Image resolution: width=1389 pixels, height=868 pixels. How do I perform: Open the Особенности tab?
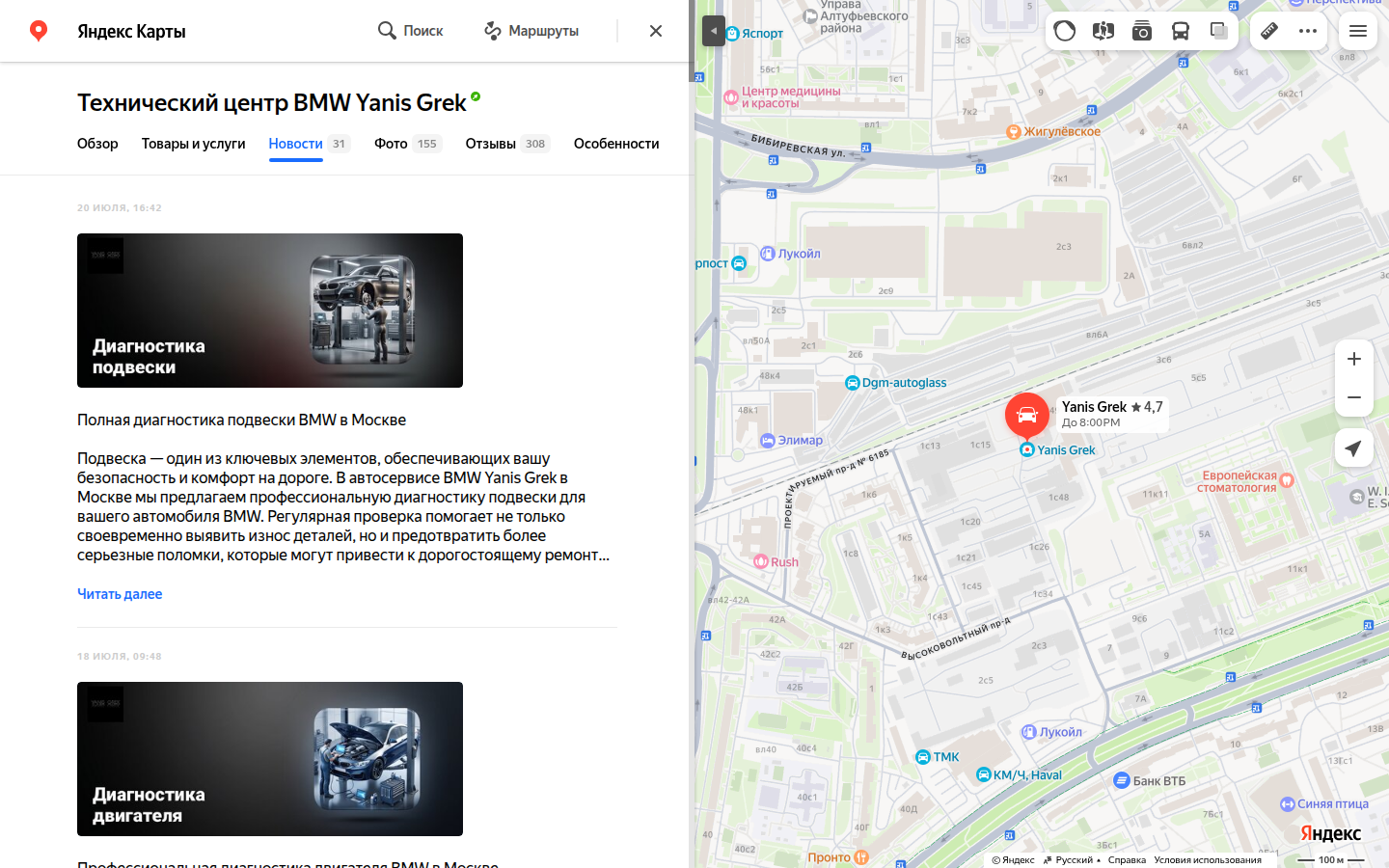pos(616,144)
